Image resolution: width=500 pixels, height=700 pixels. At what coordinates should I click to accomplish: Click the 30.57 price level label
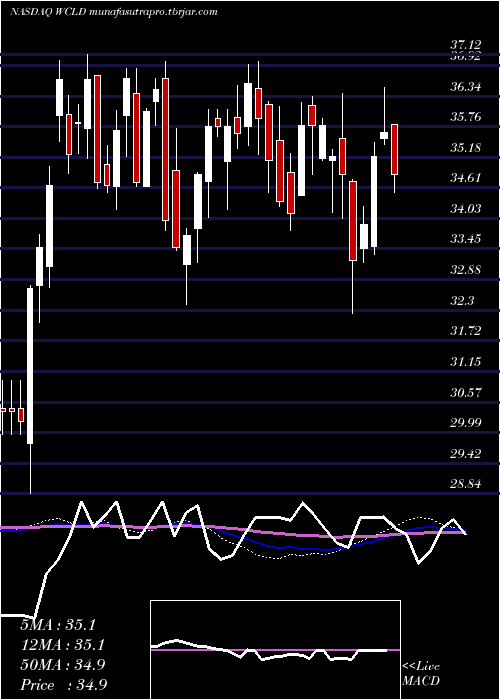coord(466,392)
